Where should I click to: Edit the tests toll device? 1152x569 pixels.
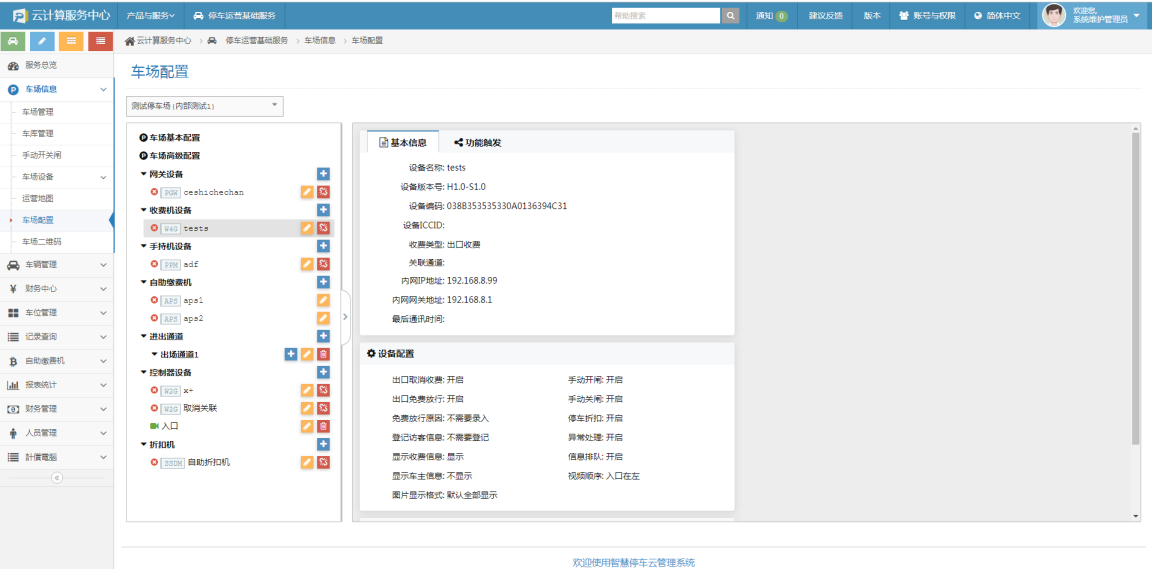[x=307, y=228]
